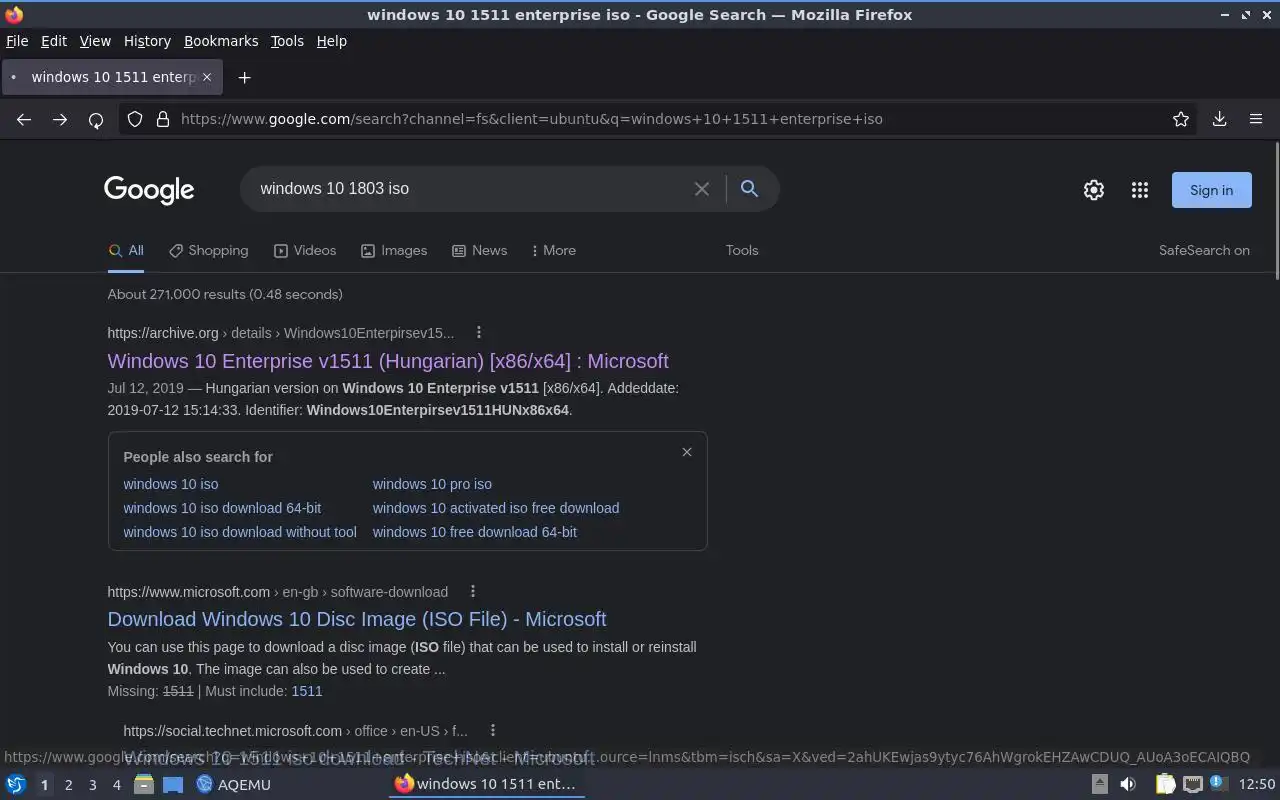Switch to workspace 2
Viewport: 1280px width, 800px height.
pos(68,785)
